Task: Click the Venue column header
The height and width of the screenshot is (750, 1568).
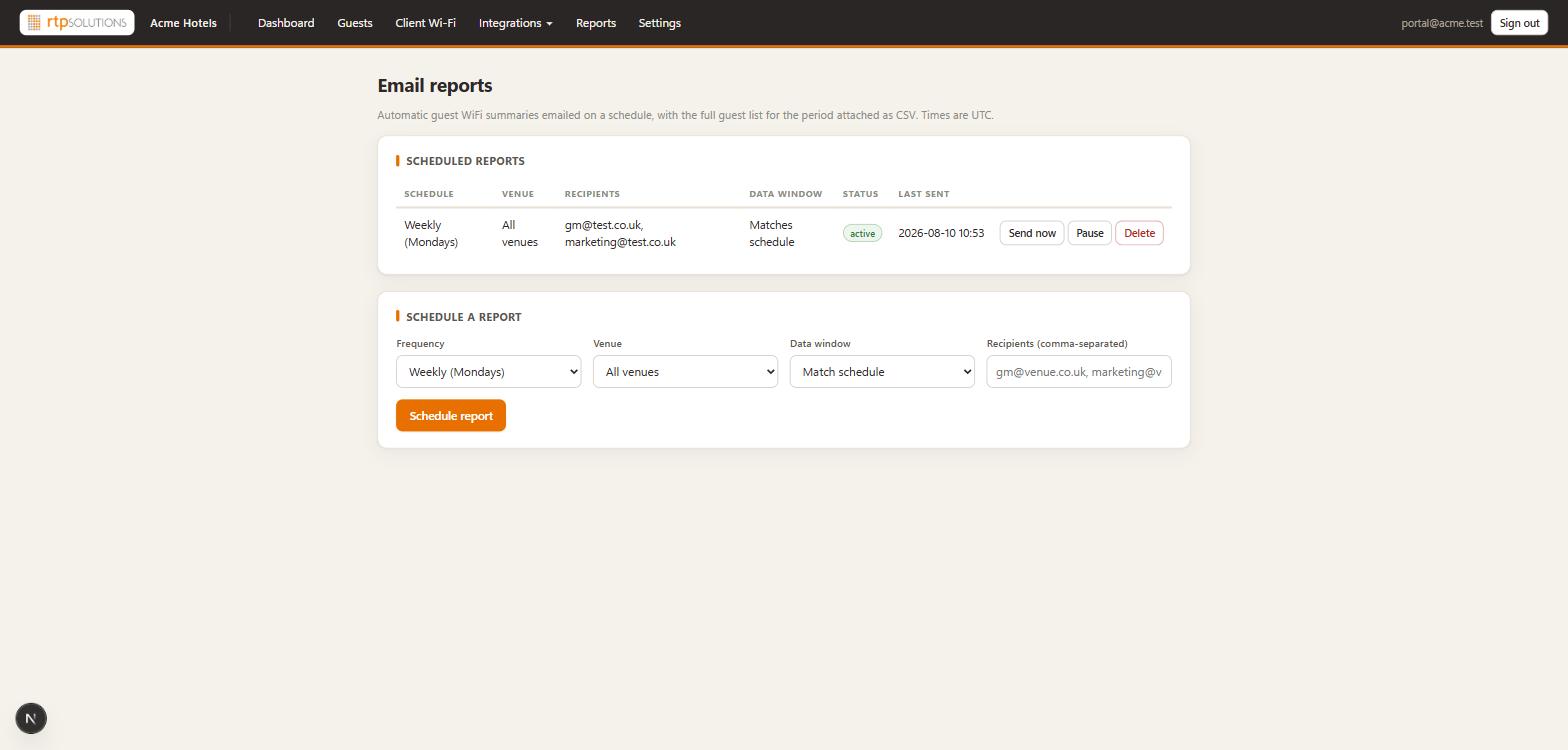Action: pos(518,194)
